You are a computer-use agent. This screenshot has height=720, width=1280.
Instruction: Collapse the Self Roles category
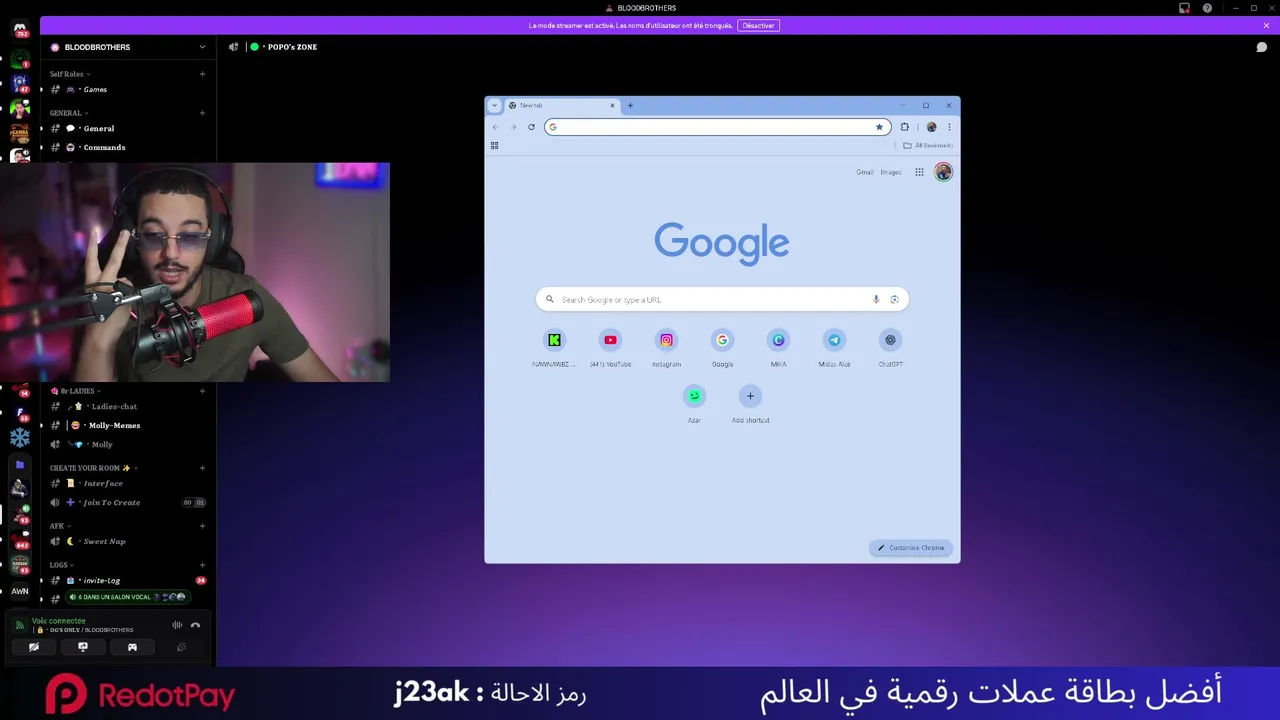pos(70,74)
